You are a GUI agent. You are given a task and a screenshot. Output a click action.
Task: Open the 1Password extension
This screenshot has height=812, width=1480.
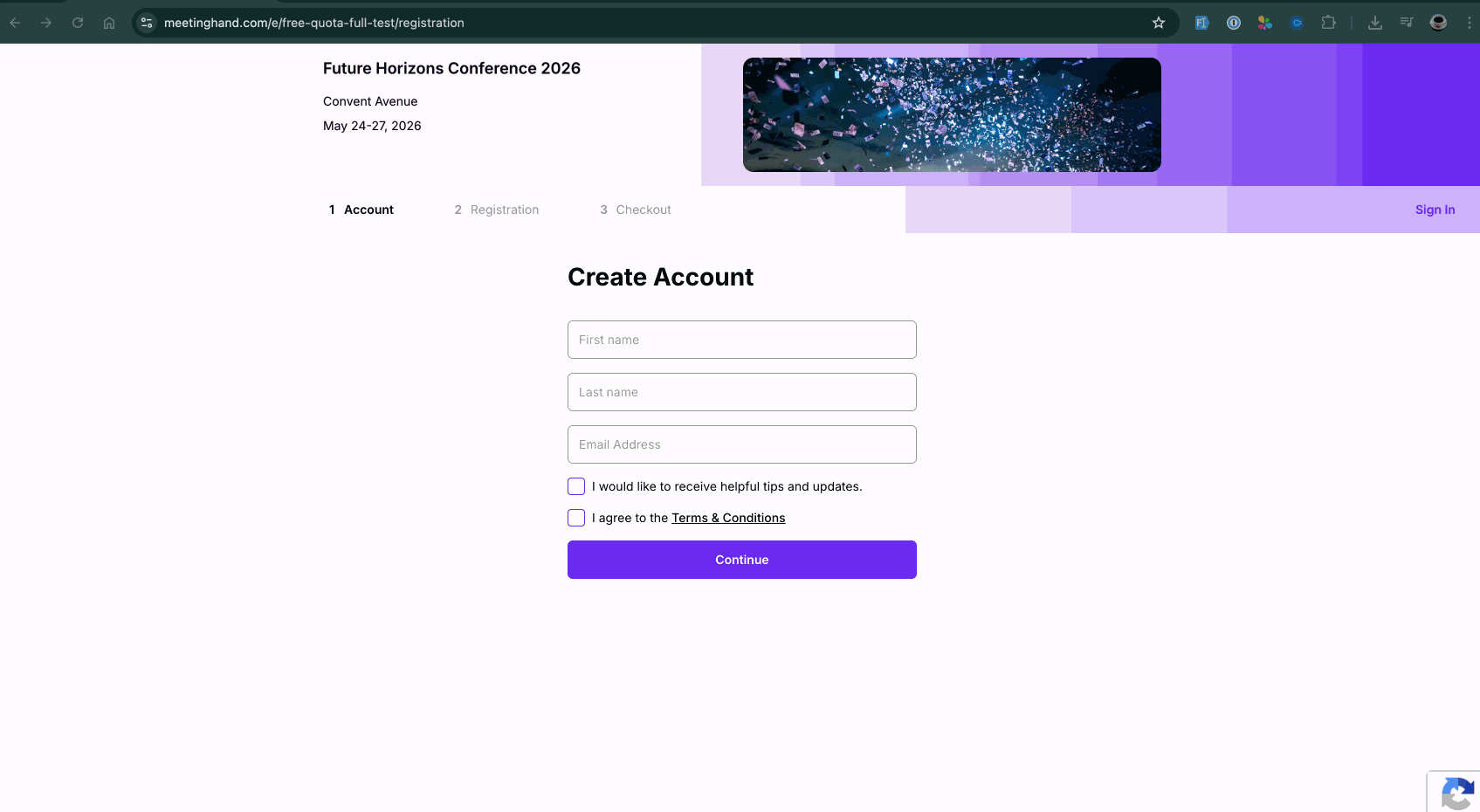[1234, 23]
